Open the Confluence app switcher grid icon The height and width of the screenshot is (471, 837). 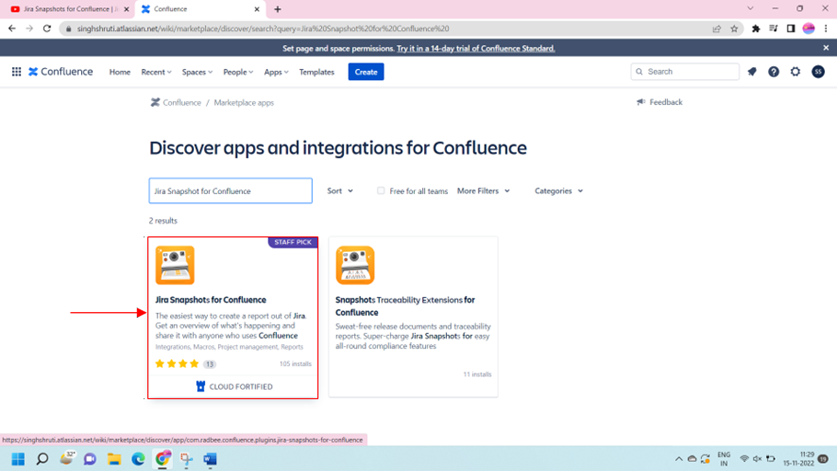pos(16,72)
